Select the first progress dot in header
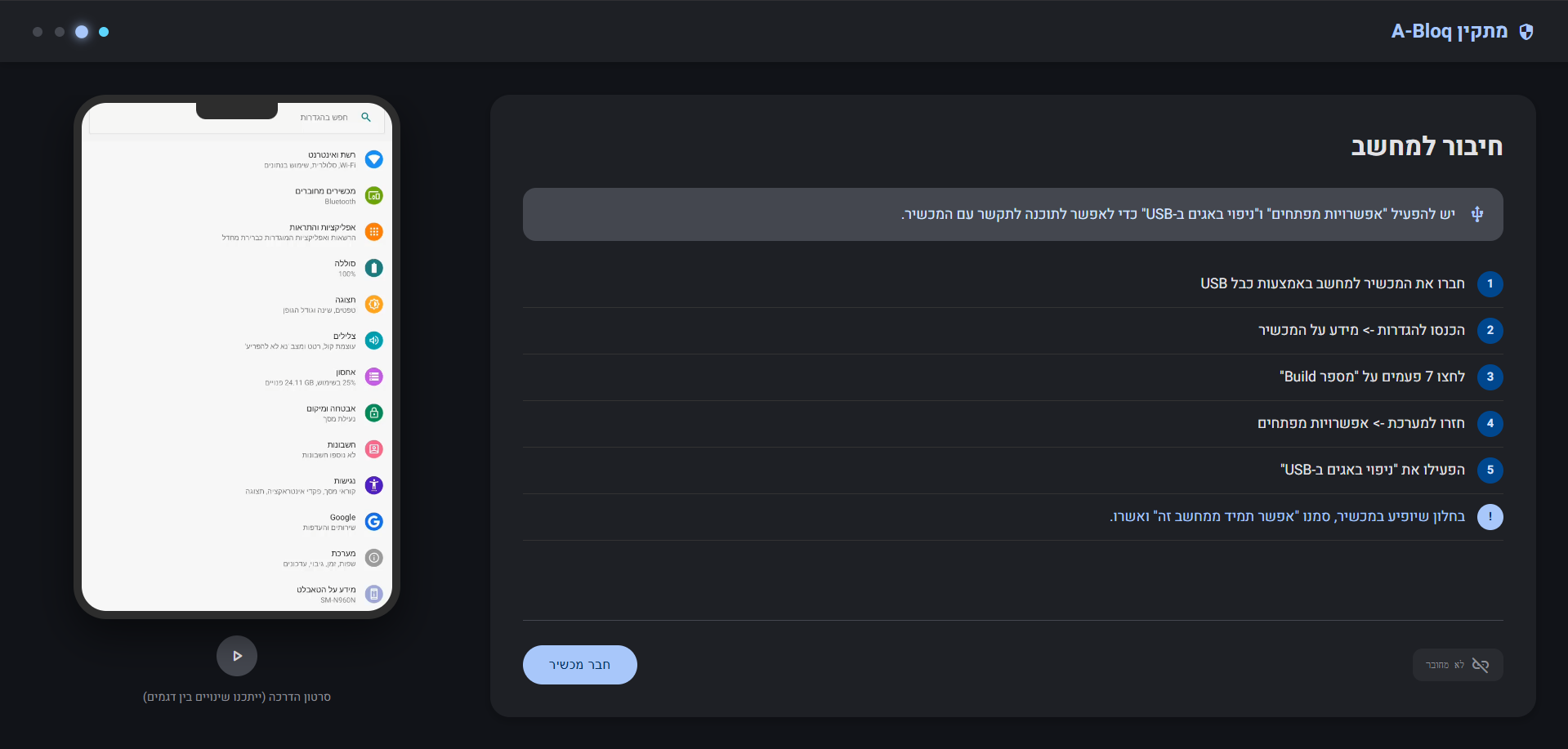Image resolution: width=1568 pixels, height=749 pixels. click(38, 32)
